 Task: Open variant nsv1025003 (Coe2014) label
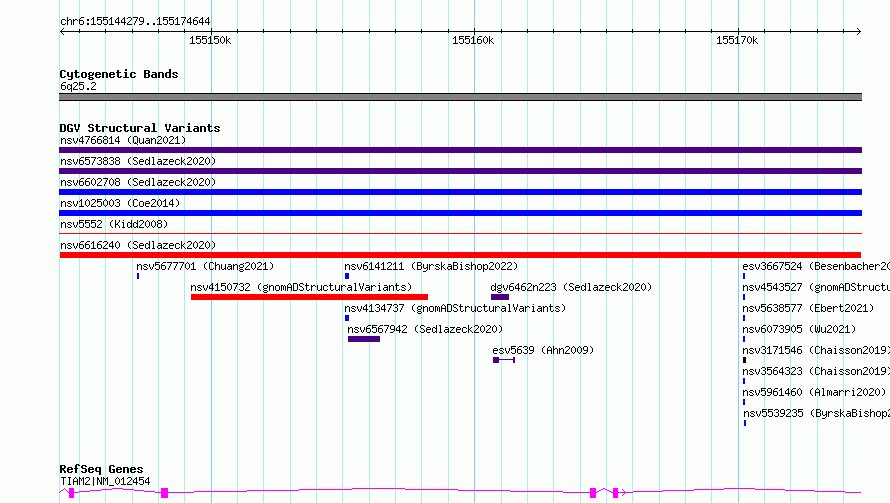click(120, 203)
